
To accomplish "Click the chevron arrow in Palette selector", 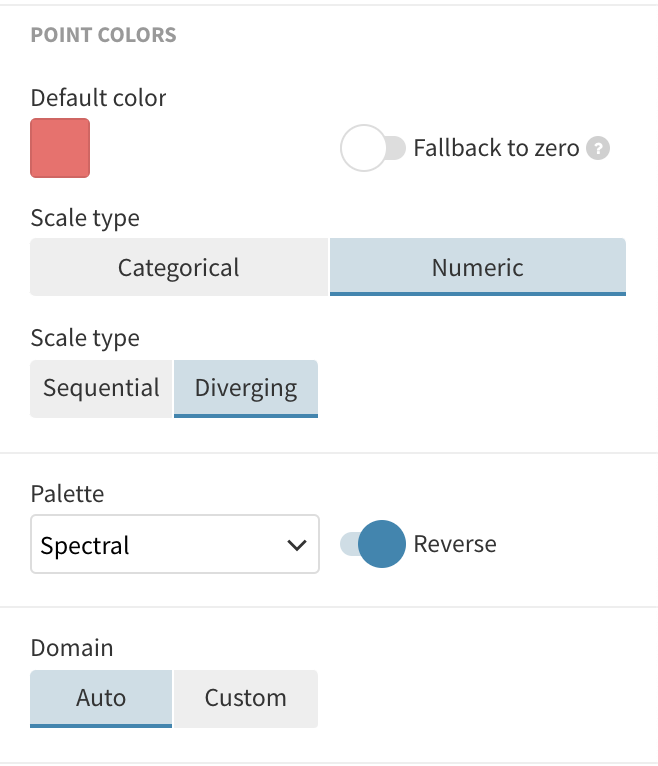I will 296,545.
